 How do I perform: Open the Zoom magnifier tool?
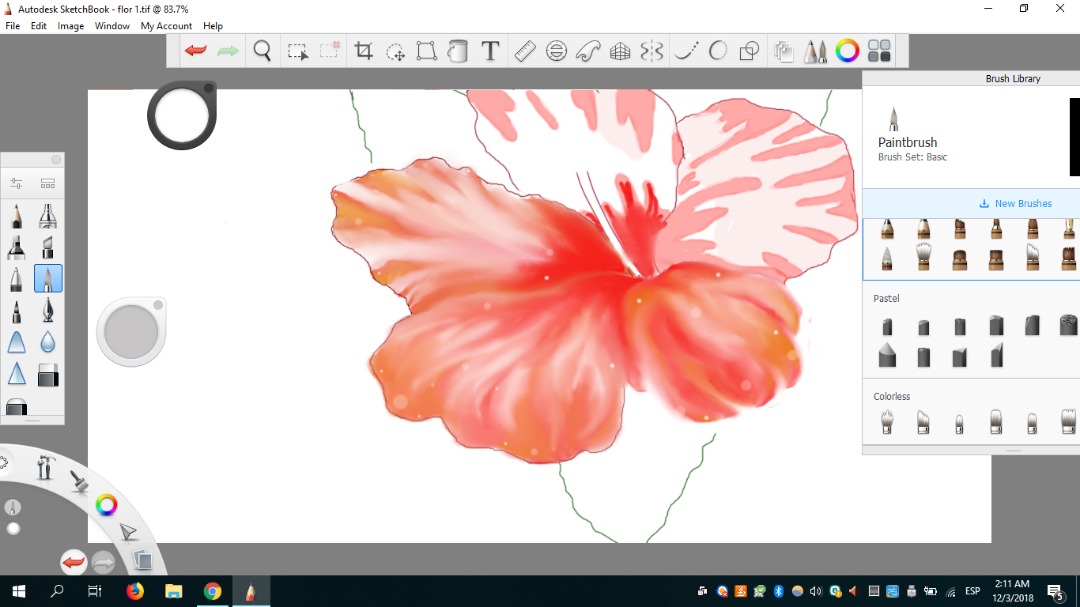click(262, 51)
